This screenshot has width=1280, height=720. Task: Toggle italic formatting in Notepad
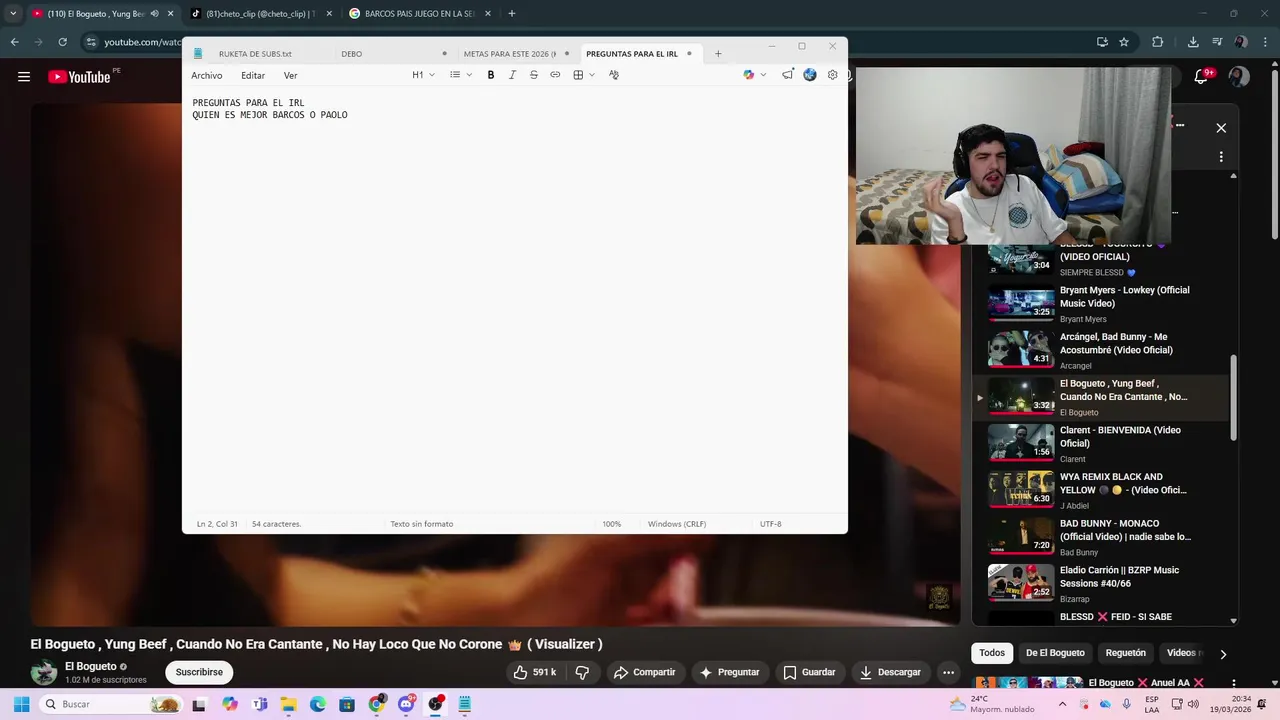click(x=512, y=75)
